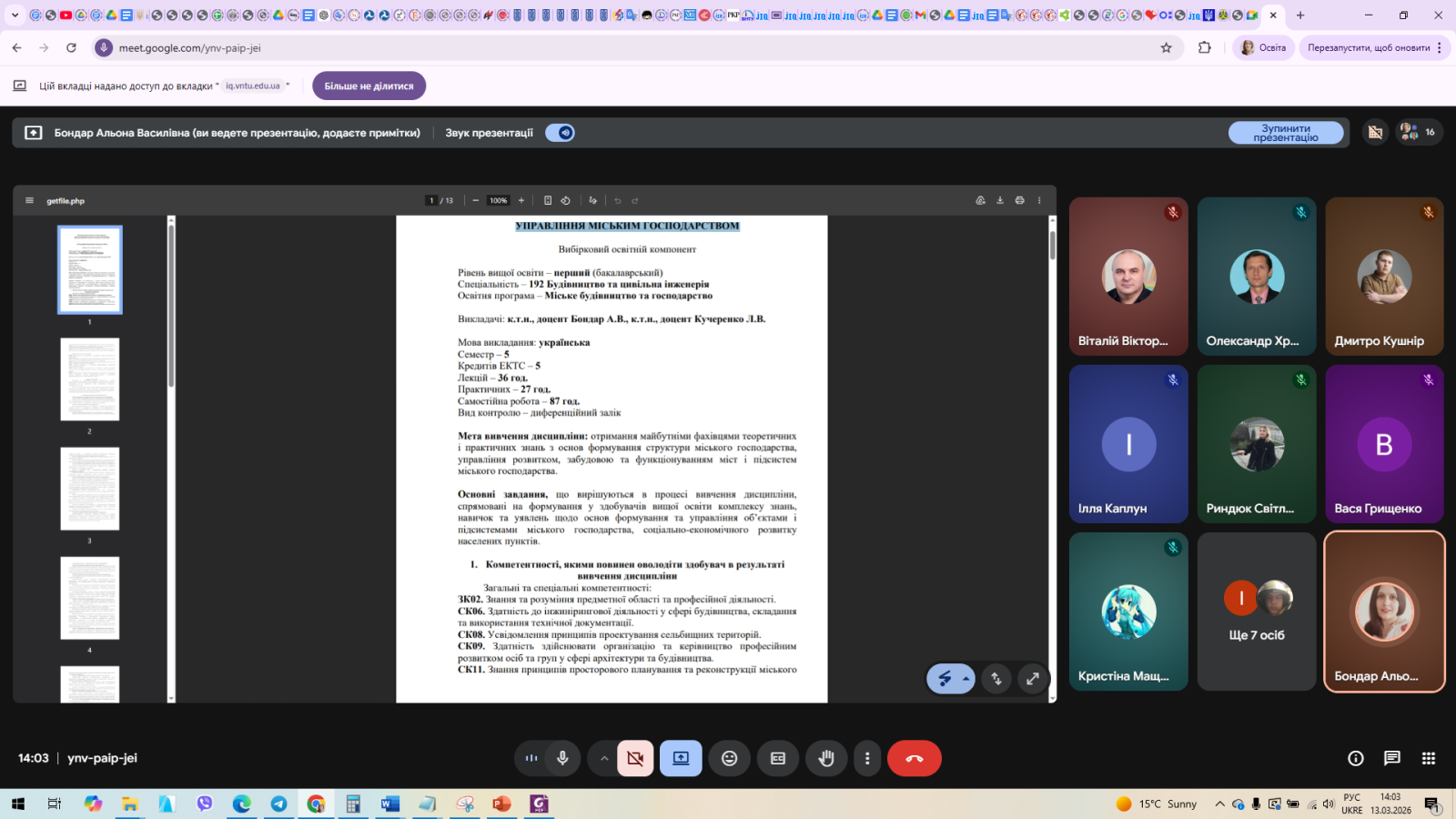The image size is (1456, 819).
Task: Open the emoji reactions panel
Action: [x=729, y=758]
